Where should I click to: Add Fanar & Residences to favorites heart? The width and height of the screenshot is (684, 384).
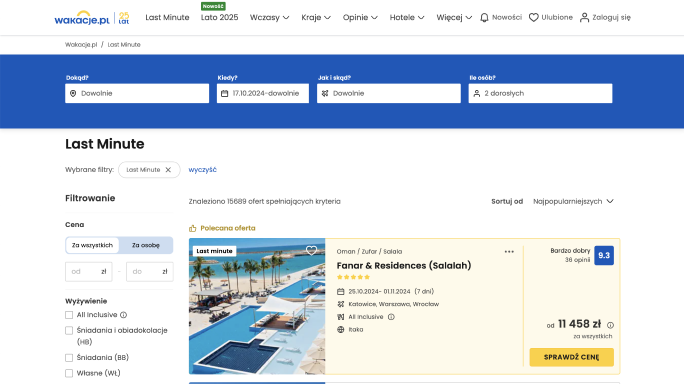(311, 250)
